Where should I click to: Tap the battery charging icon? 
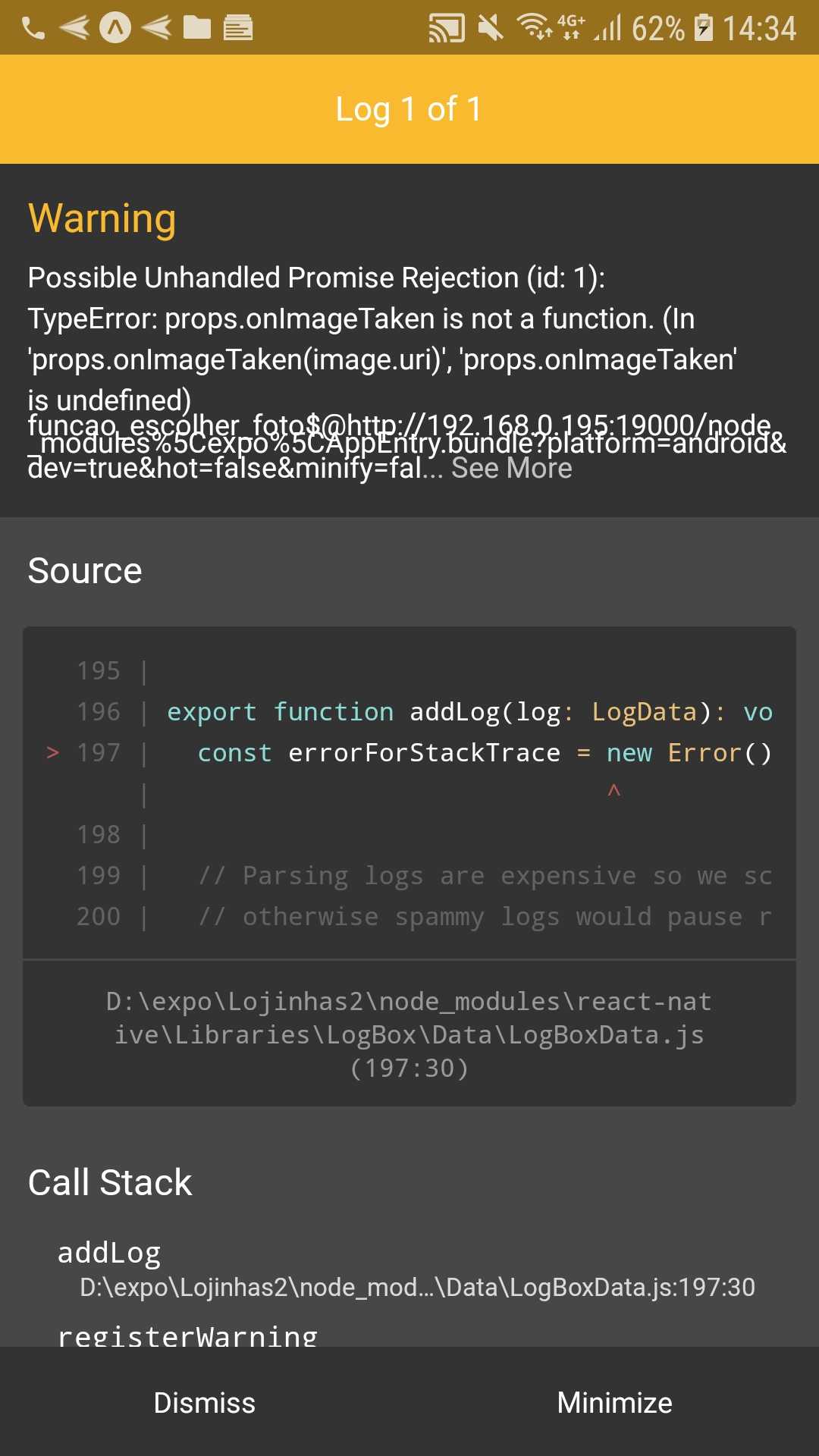coord(704,28)
